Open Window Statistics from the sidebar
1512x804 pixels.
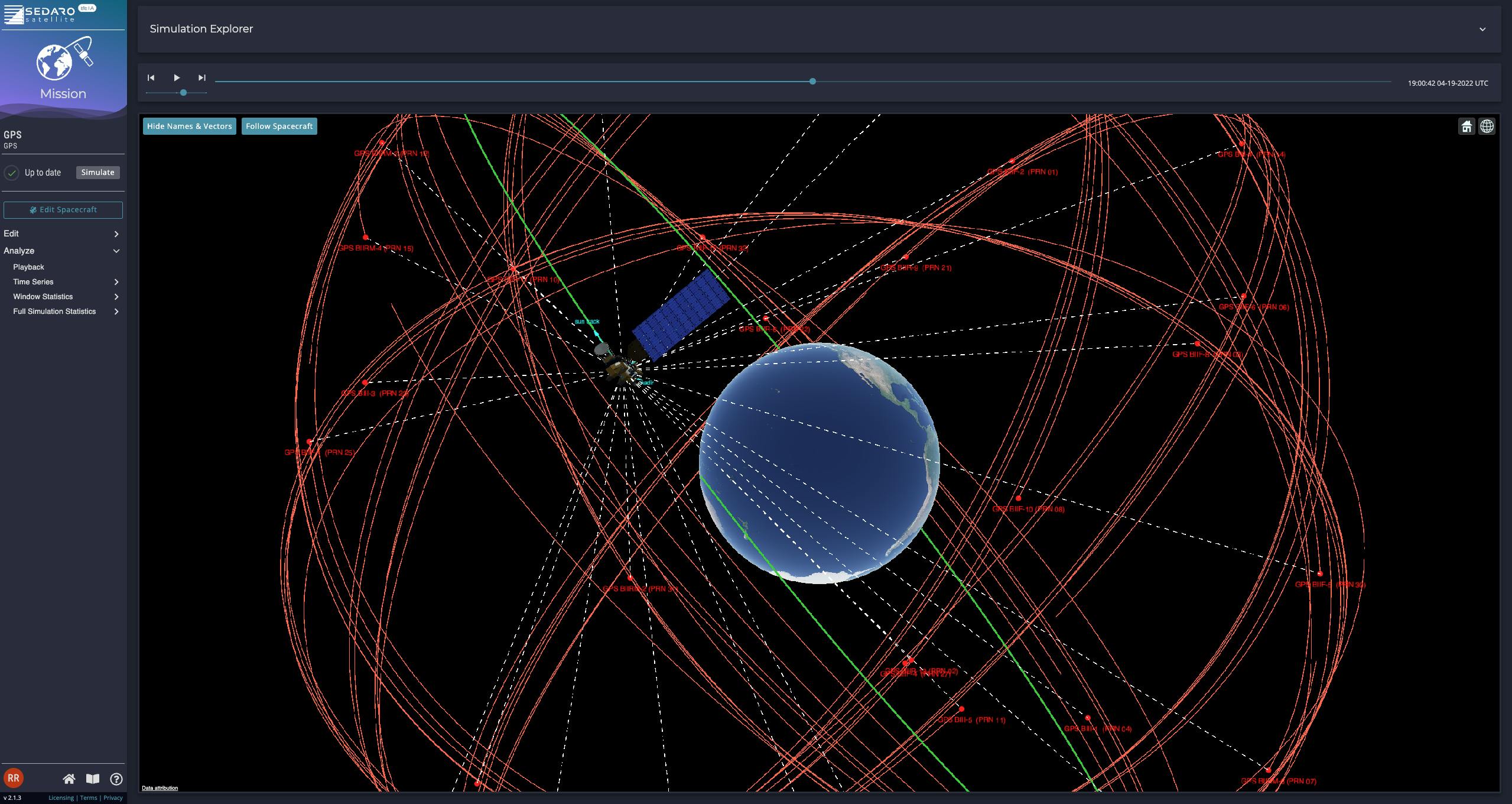(43, 296)
